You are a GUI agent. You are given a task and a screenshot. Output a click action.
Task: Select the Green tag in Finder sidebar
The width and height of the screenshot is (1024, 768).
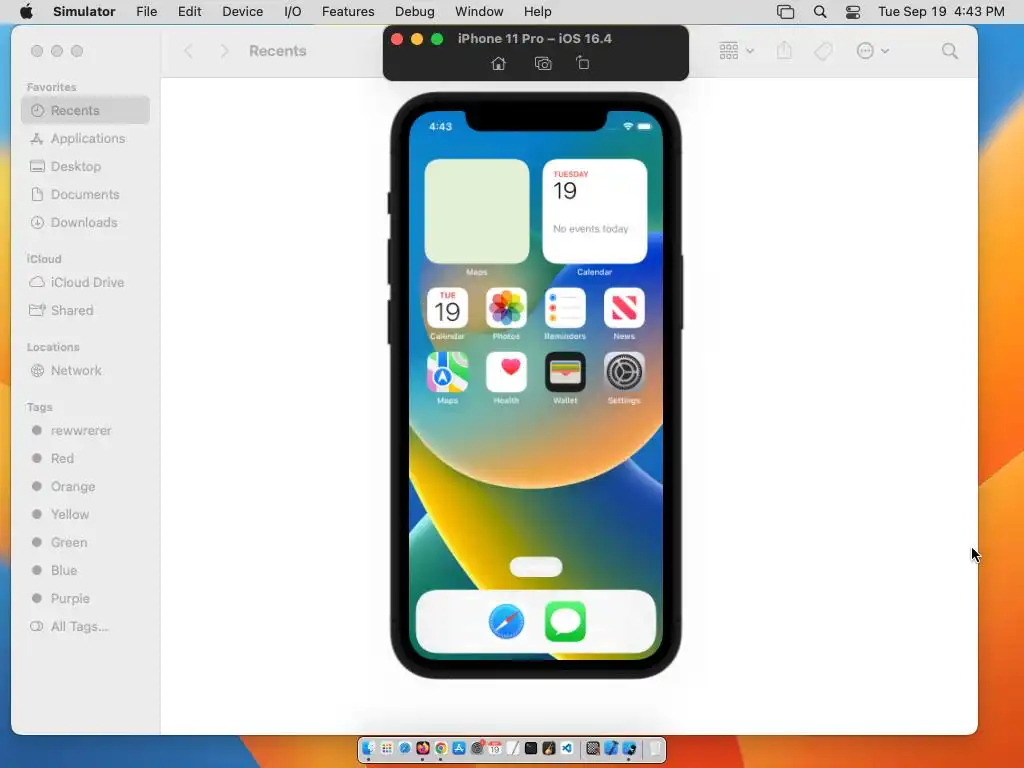coord(85,543)
